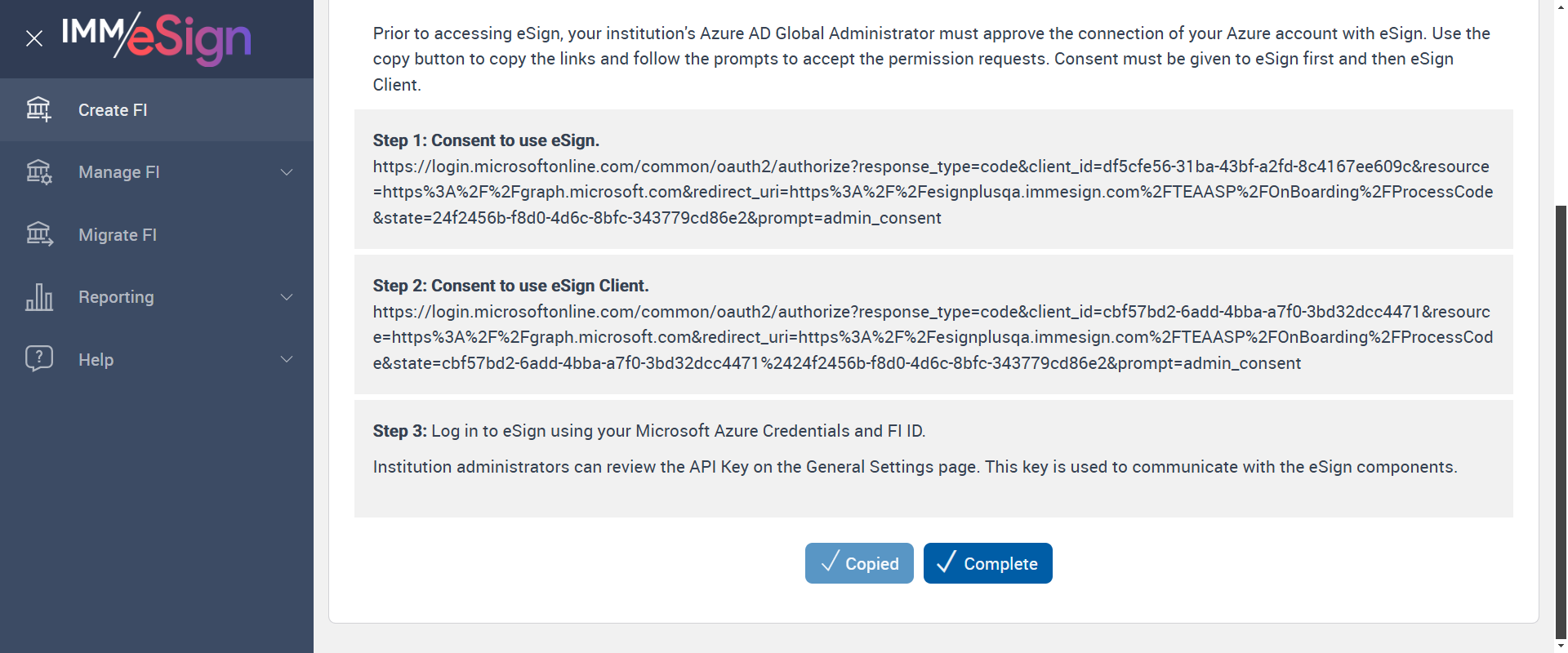Image resolution: width=1568 pixels, height=653 pixels.
Task: Click the scrollbar down arrow
Action: click(x=1561, y=646)
